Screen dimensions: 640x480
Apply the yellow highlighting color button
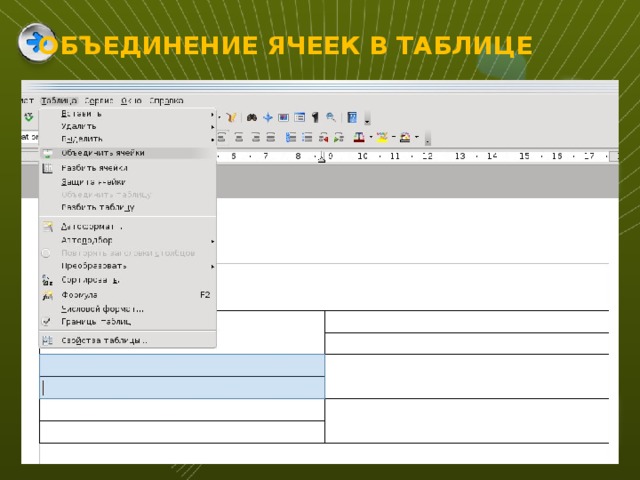click(382, 138)
